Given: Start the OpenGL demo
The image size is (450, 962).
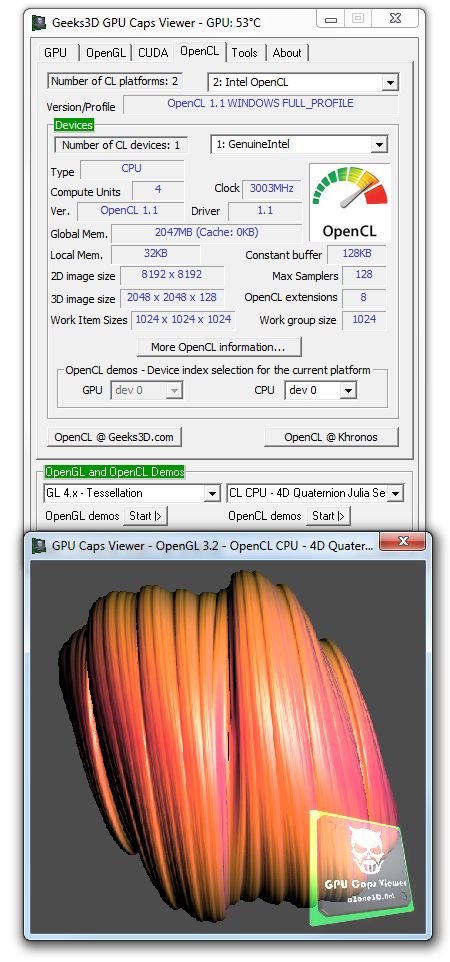Looking at the screenshot, I should [x=145, y=516].
